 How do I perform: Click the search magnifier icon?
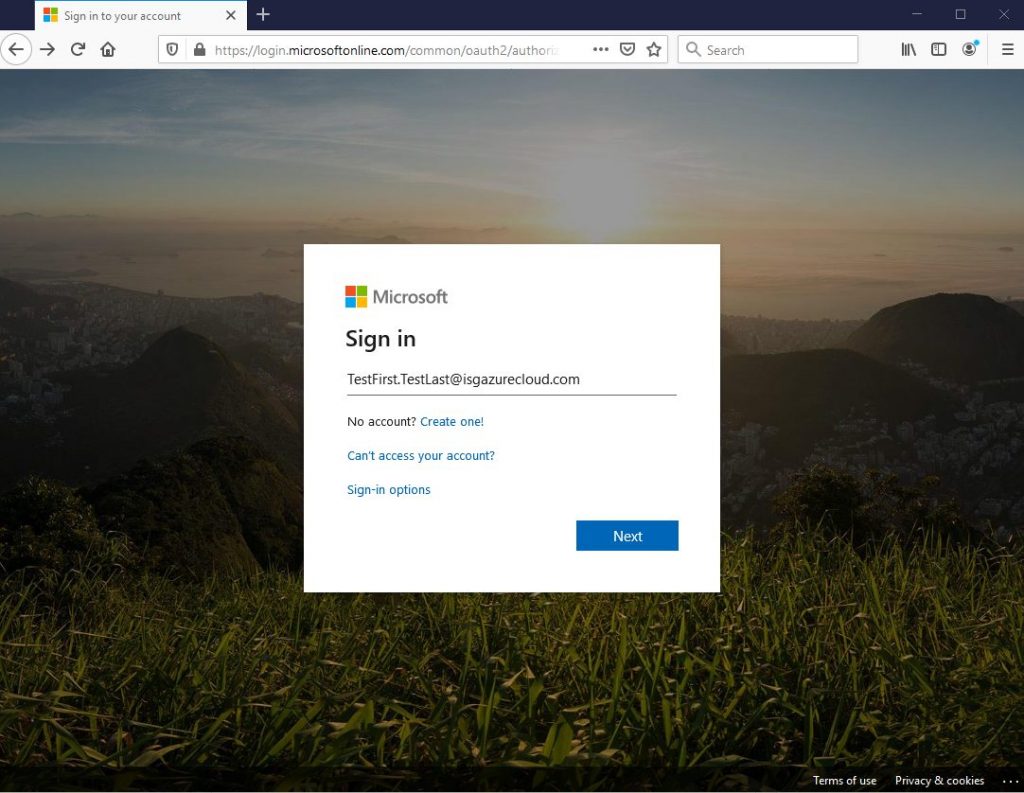pyautogui.click(x=693, y=50)
